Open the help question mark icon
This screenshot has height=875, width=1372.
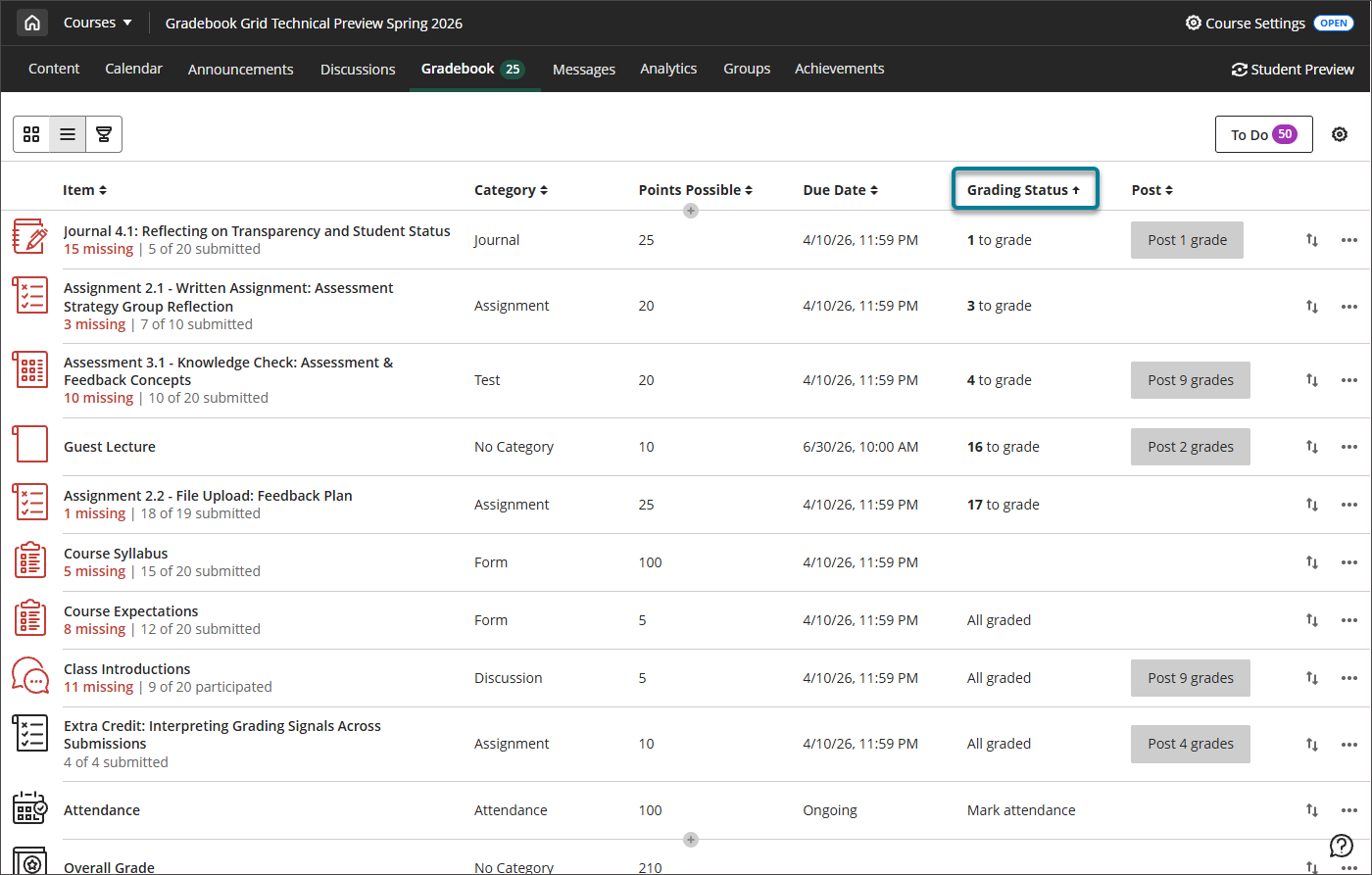coord(1341,846)
